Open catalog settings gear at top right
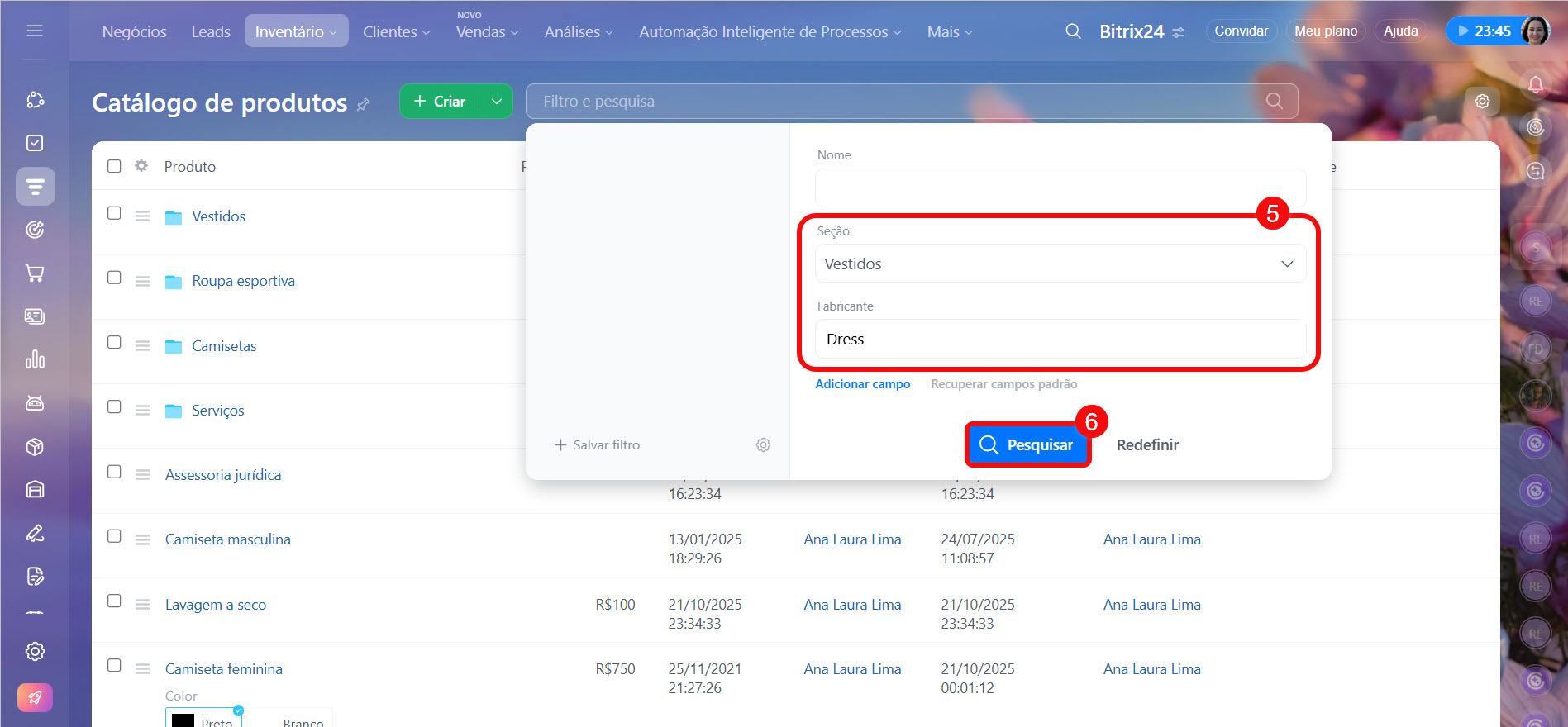1568x727 pixels. click(x=1482, y=102)
